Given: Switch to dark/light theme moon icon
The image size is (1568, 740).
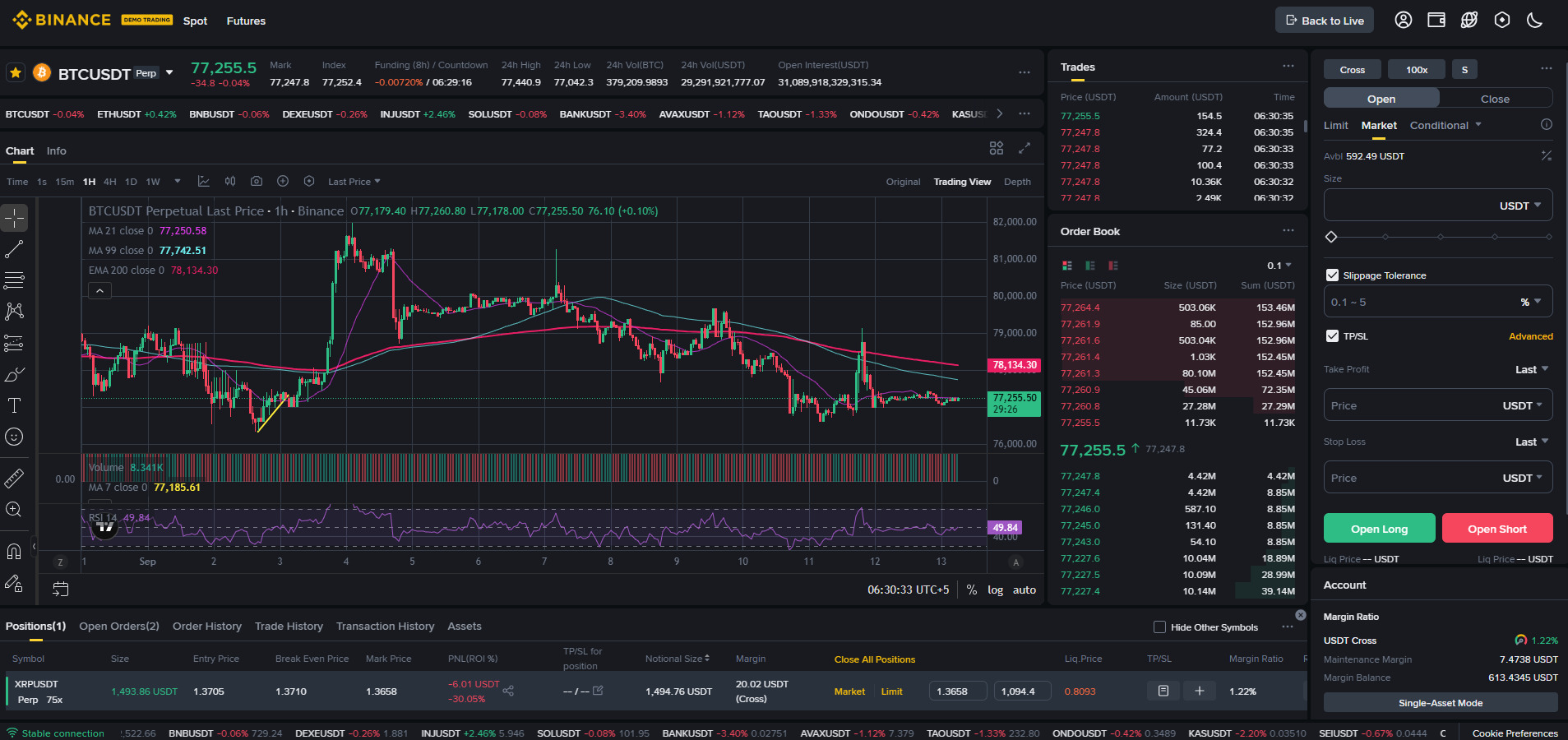Looking at the screenshot, I should [x=1535, y=20].
